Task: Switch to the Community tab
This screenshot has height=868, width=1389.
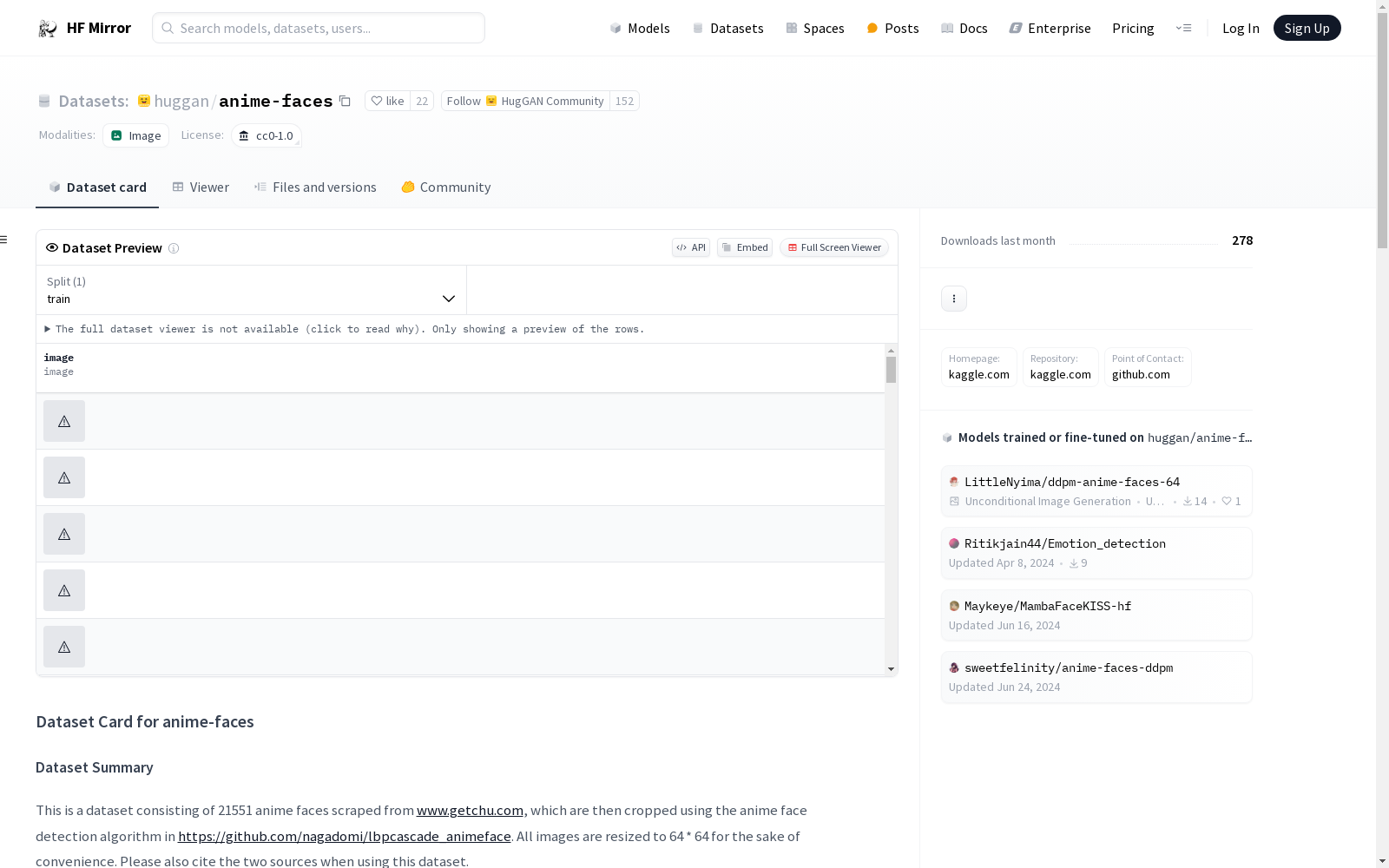Action: [x=446, y=187]
